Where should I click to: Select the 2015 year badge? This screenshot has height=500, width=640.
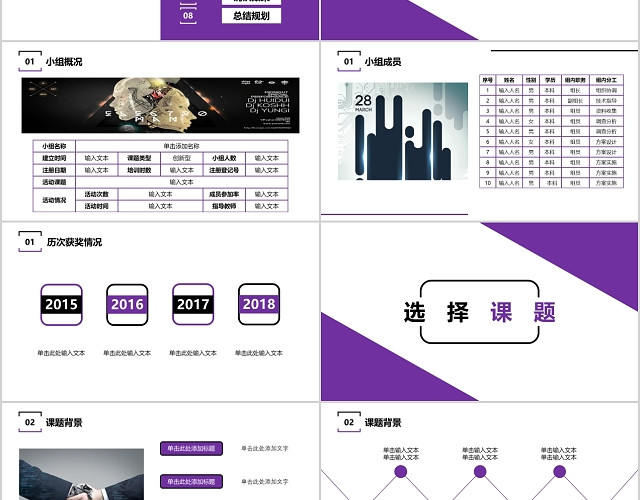point(62,304)
